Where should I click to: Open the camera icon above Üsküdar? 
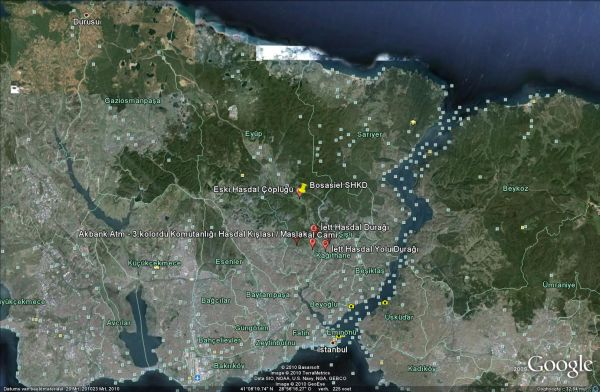coord(385,302)
